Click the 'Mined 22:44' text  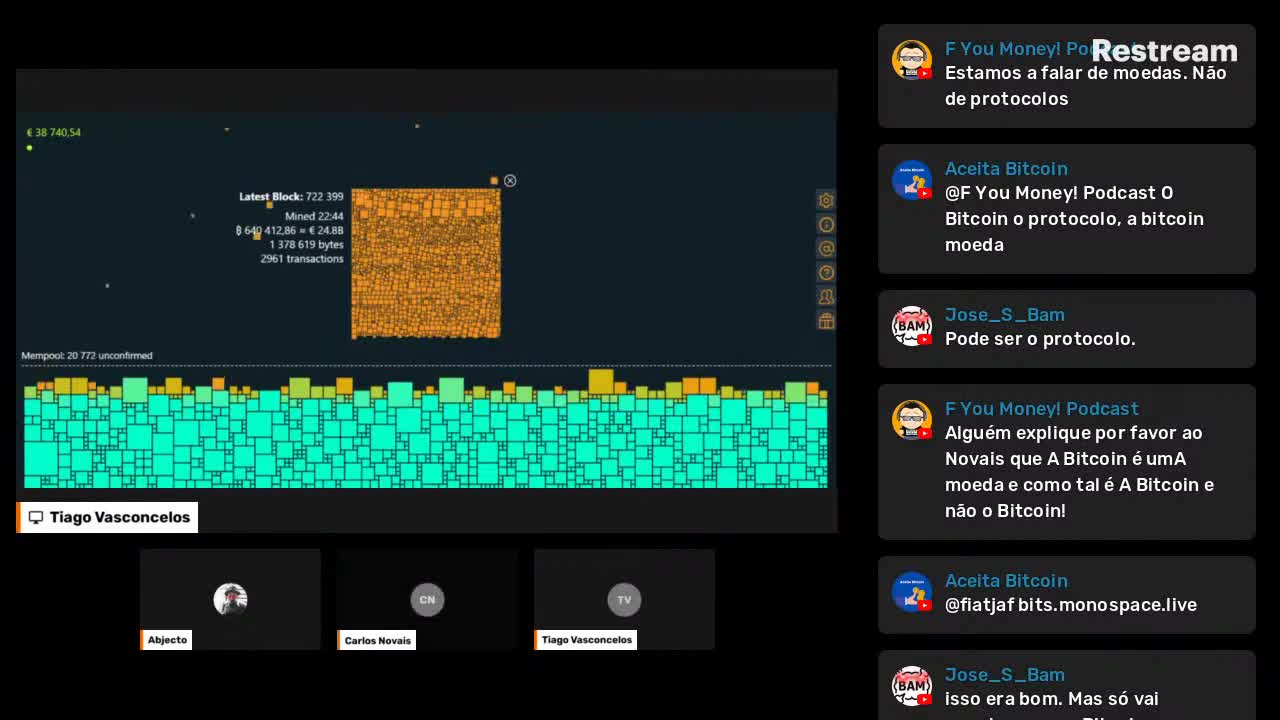tap(314, 216)
